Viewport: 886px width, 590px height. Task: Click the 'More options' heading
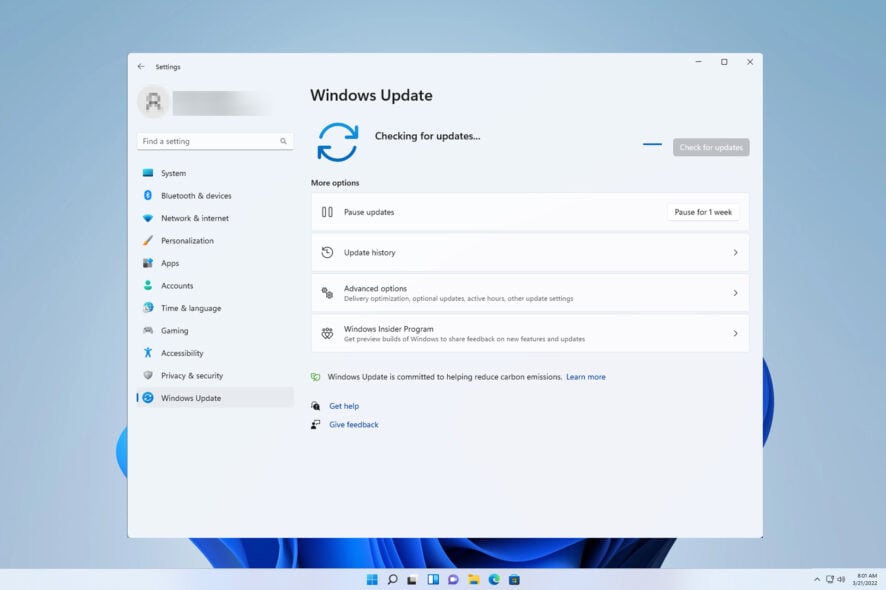pyautogui.click(x=335, y=183)
